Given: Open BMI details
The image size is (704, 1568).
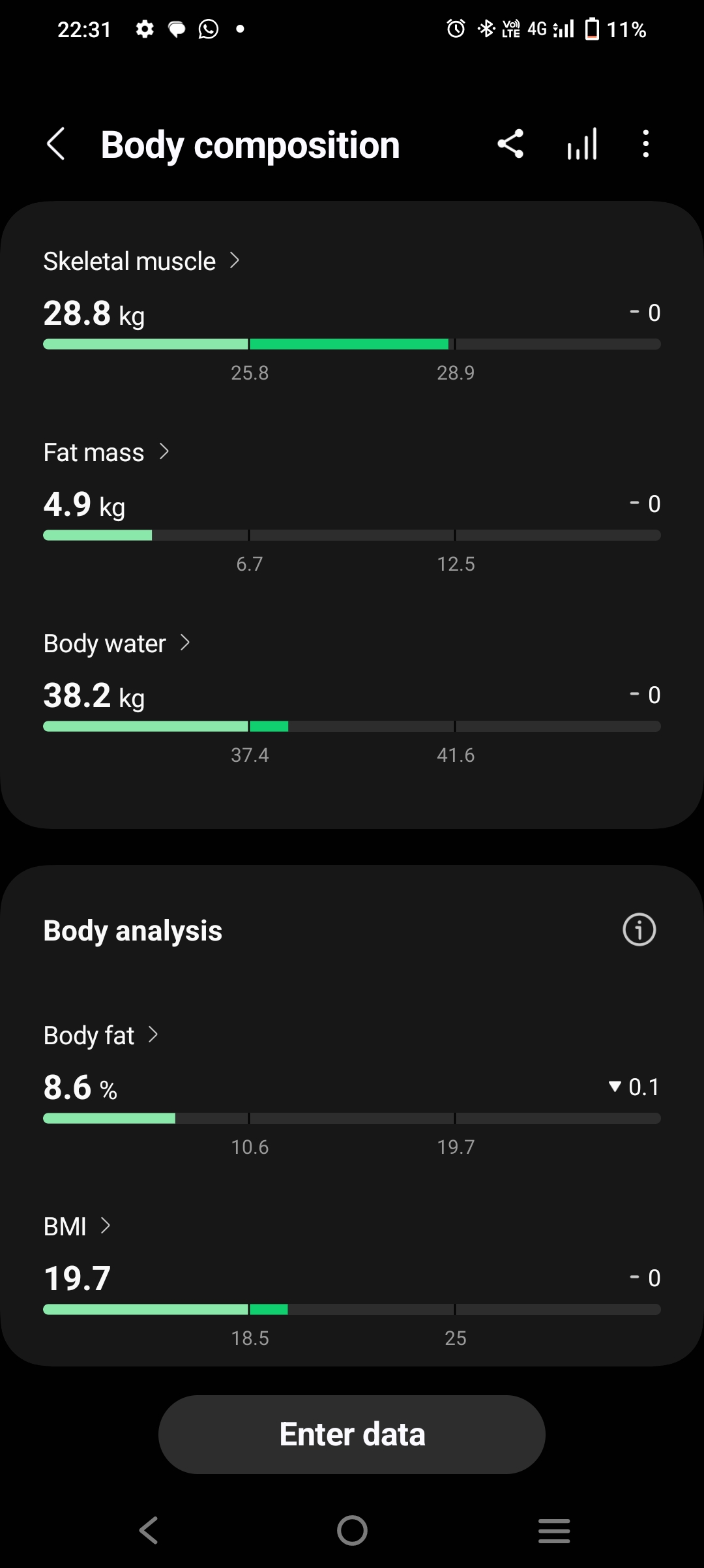Looking at the screenshot, I should pyautogui.click(x=77, y=1226).
